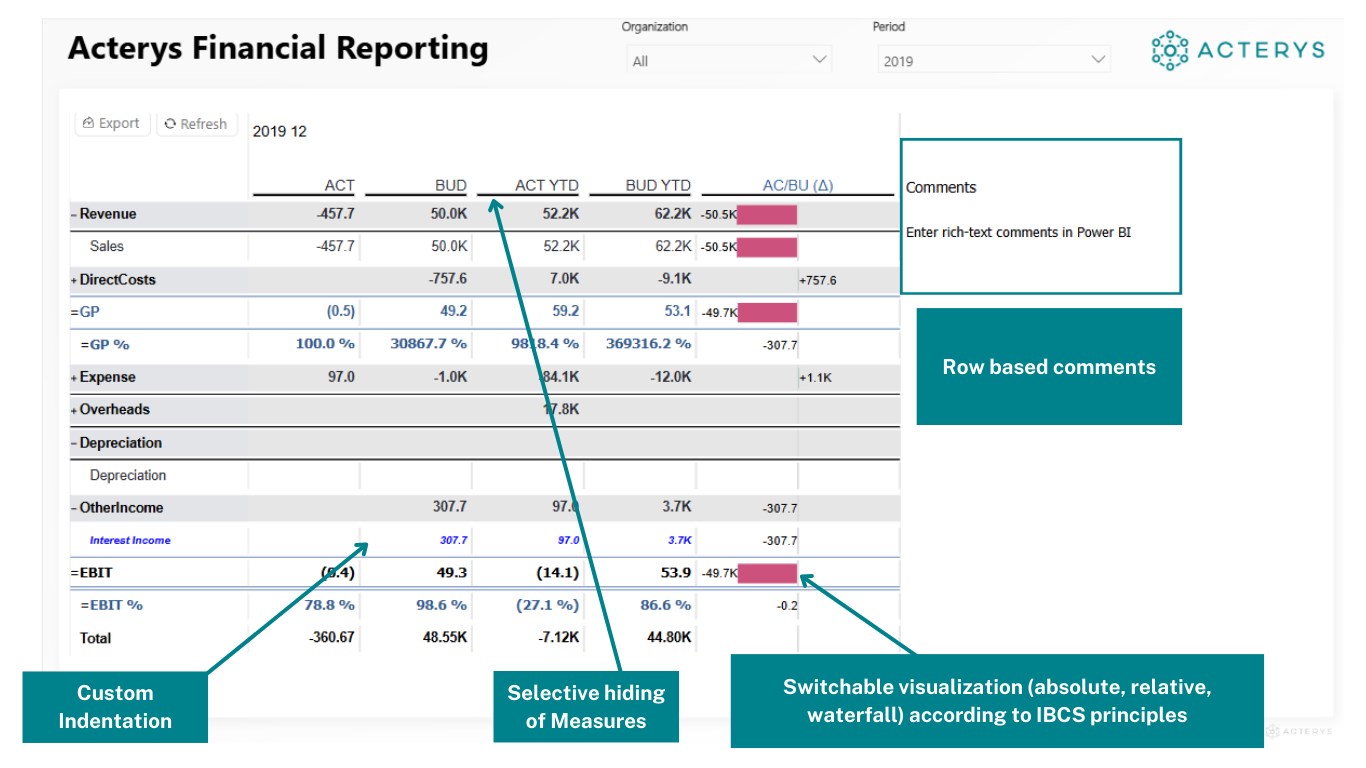Click the GP ACT value (0.5)
Screen dimensions: 1366x768
coord(340,312)
